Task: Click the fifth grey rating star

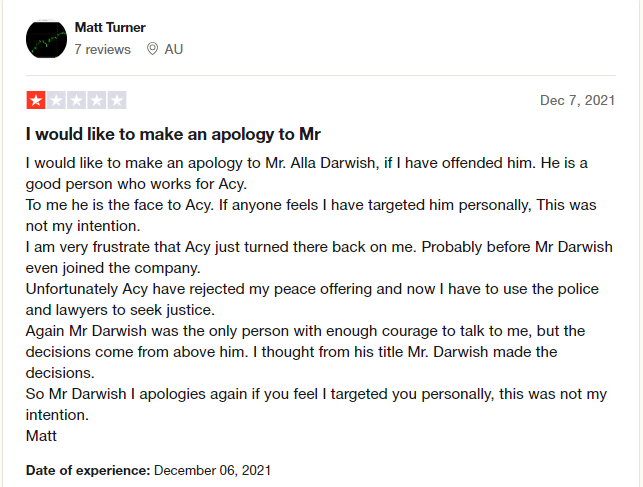Action: [117, 100]
